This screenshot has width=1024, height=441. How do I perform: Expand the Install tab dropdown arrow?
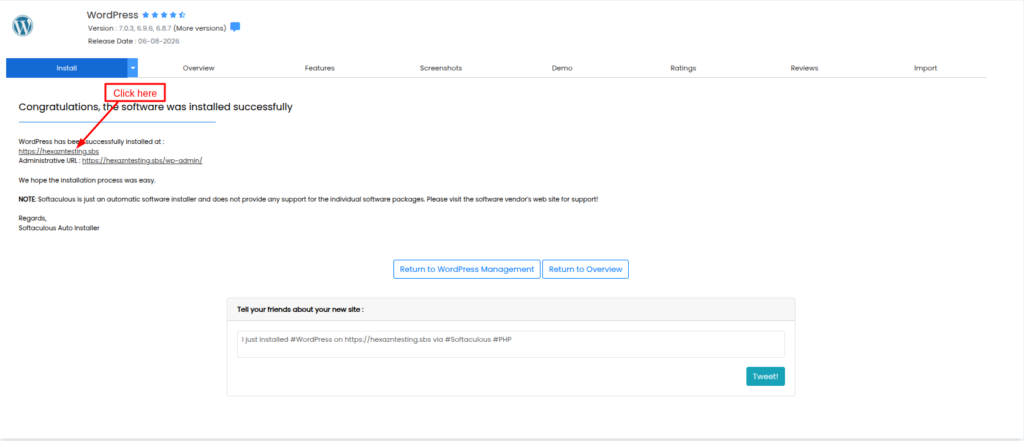click(x=133, y=68)
